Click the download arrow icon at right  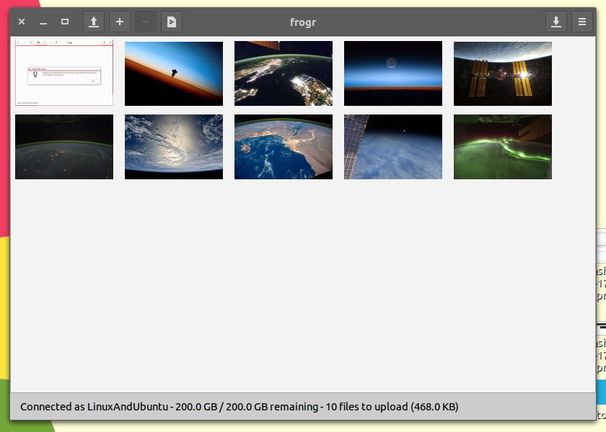[x=556, y=22]
